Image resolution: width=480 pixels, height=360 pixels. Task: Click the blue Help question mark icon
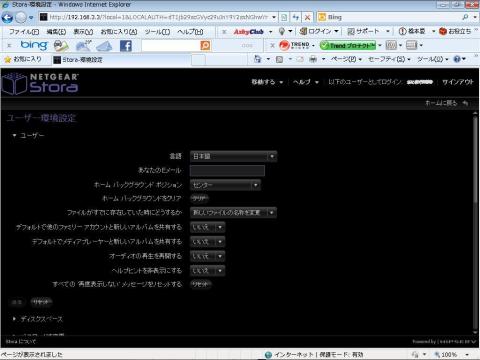tap(457, 59)
